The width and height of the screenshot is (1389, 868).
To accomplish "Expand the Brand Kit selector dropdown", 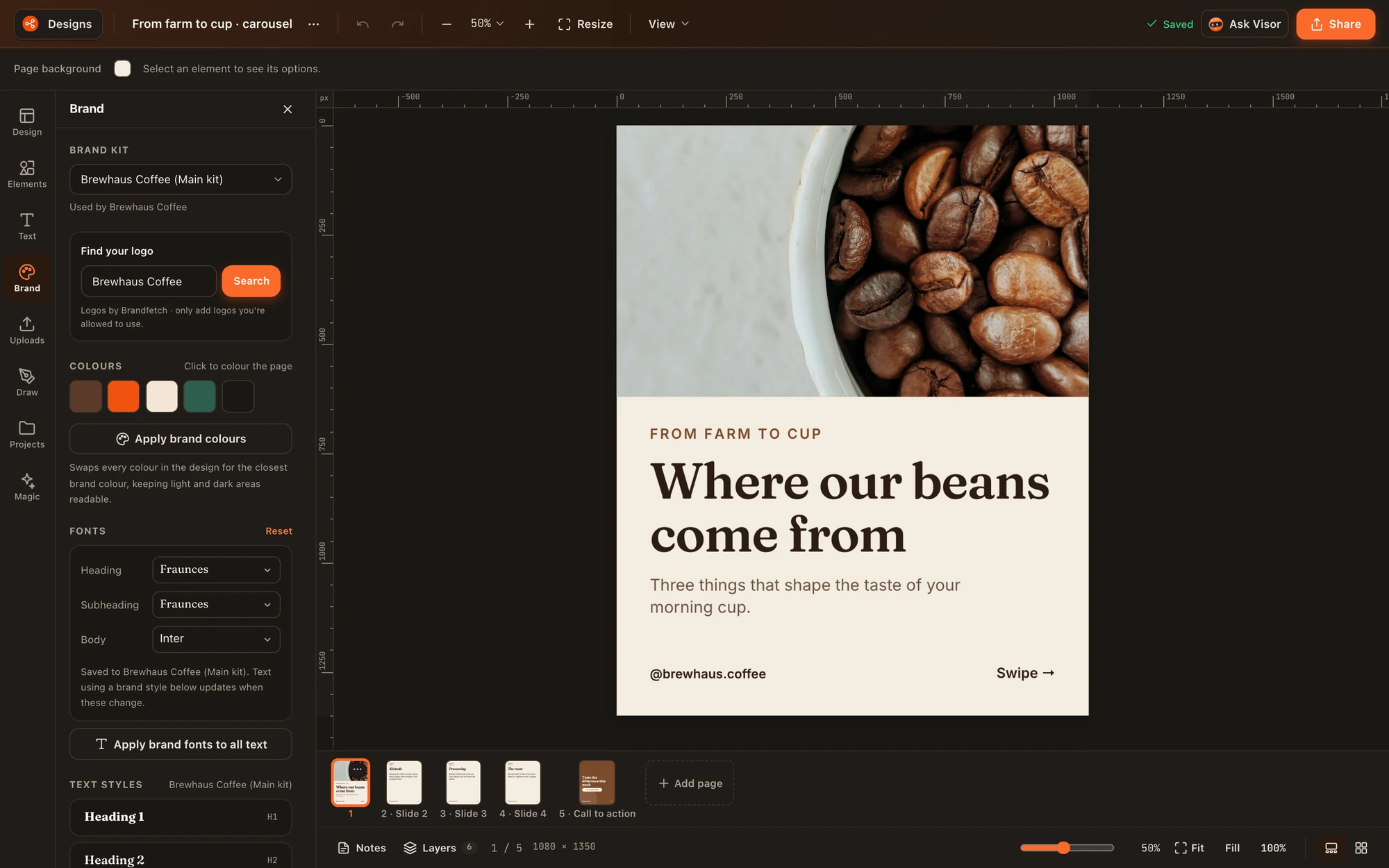I will pos(181,179).
